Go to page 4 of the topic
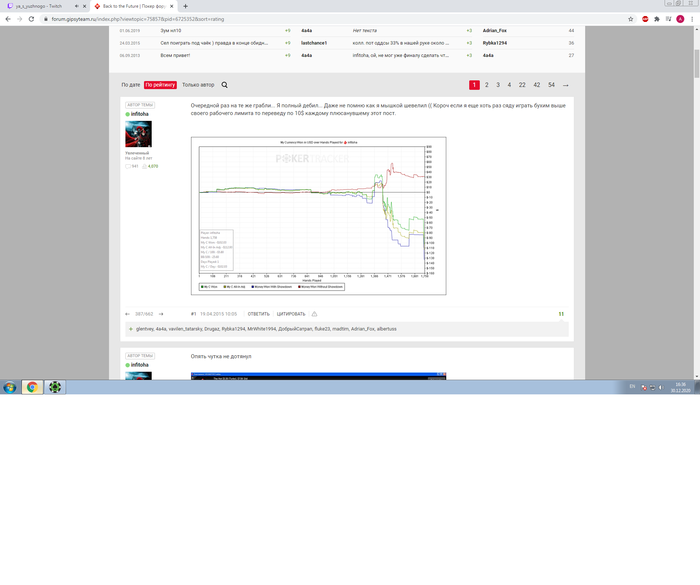The height and width of the screenshot is (585, 700). pyautogui.click(x=509, y=85)
